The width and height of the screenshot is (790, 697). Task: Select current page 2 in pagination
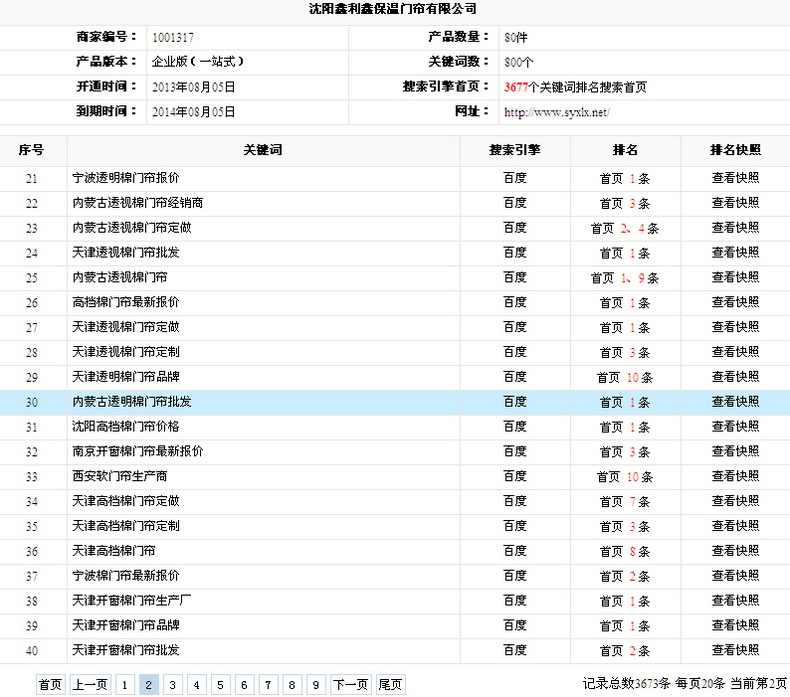[149, 685]
